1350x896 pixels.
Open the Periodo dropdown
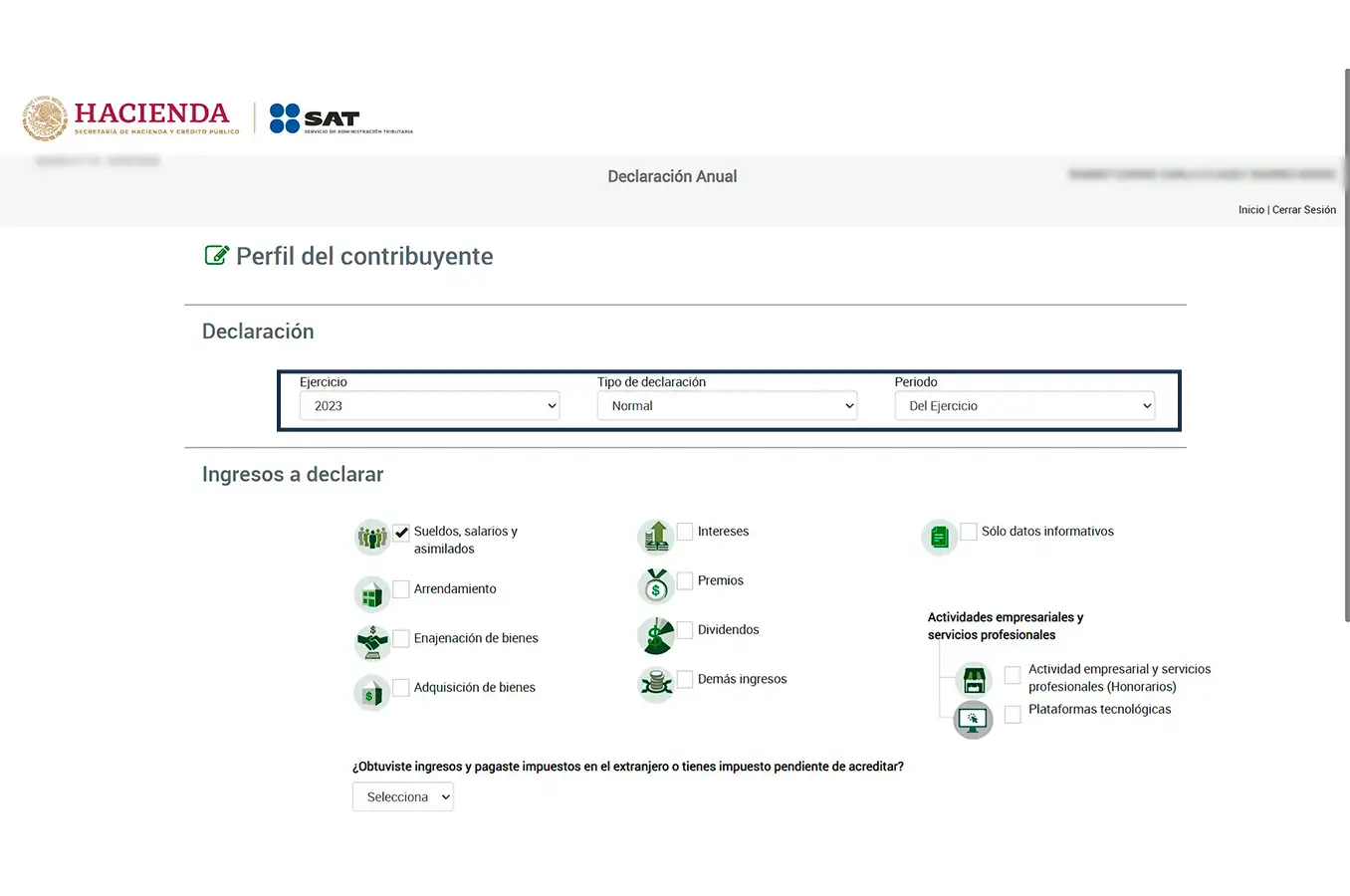tap(1024, 406)
